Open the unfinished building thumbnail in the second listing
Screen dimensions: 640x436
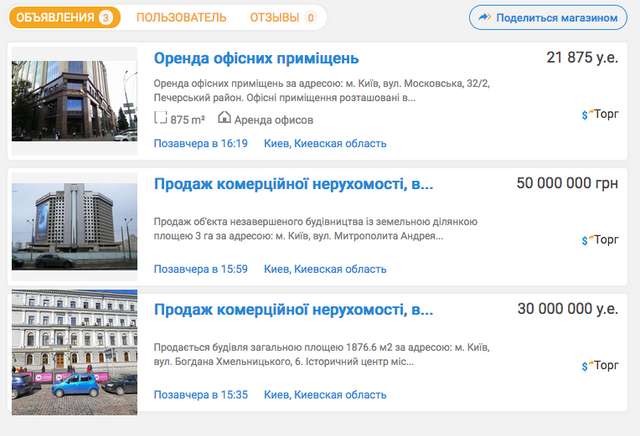(74, 226)
